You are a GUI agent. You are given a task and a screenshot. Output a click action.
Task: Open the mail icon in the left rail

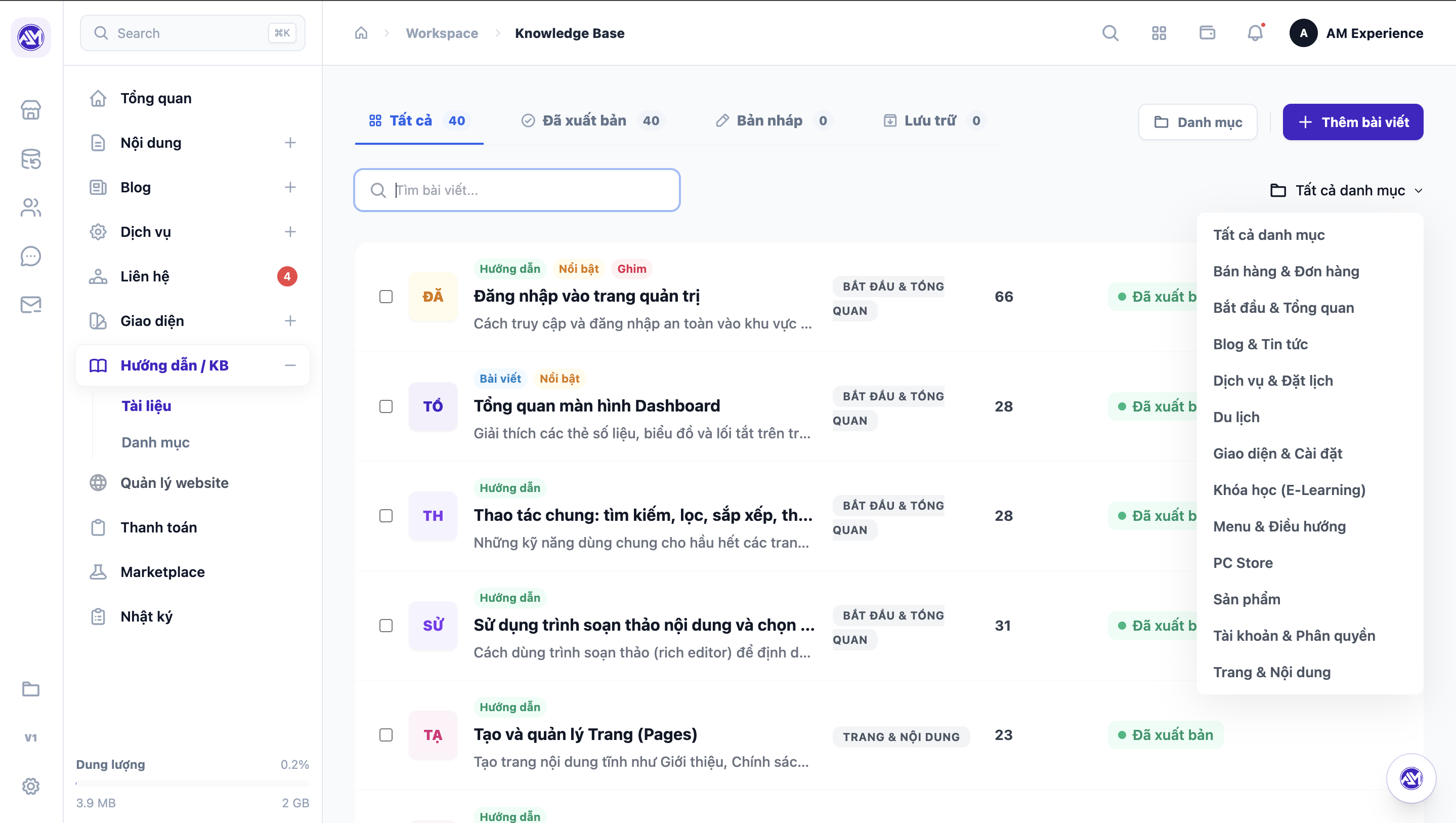pyautogui.click(x=31, y=305)
